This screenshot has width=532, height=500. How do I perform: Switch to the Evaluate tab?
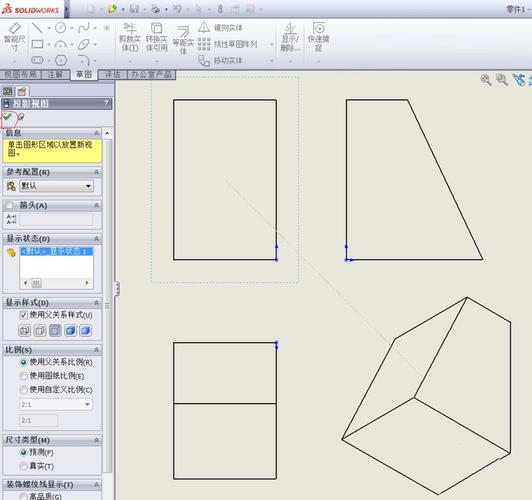pyautogui.click(x=112, y=74)
